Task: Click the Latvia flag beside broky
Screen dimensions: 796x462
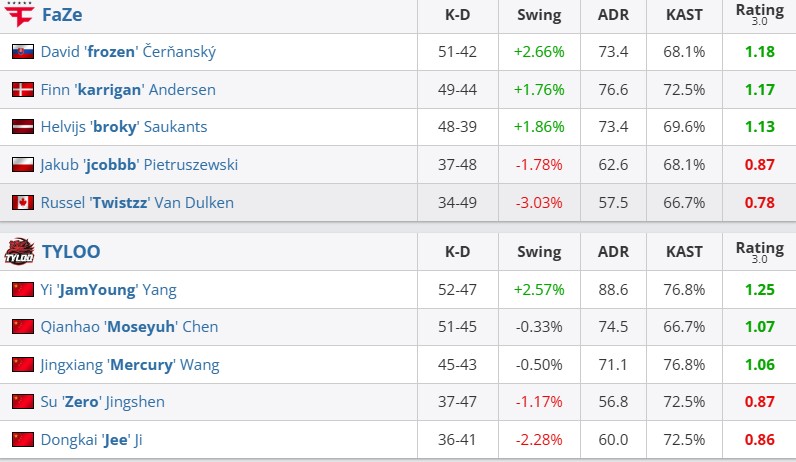Action: (x=22, y=127)
